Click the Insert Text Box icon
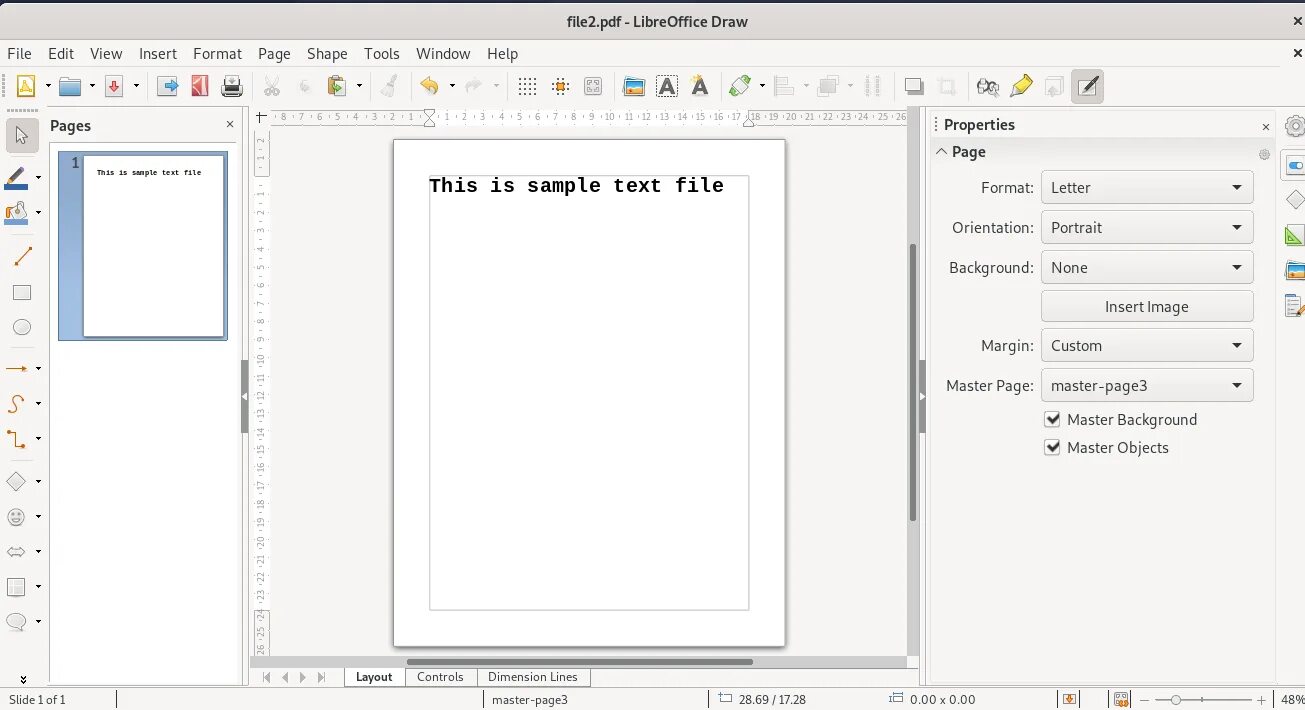 tap(667, 86)
